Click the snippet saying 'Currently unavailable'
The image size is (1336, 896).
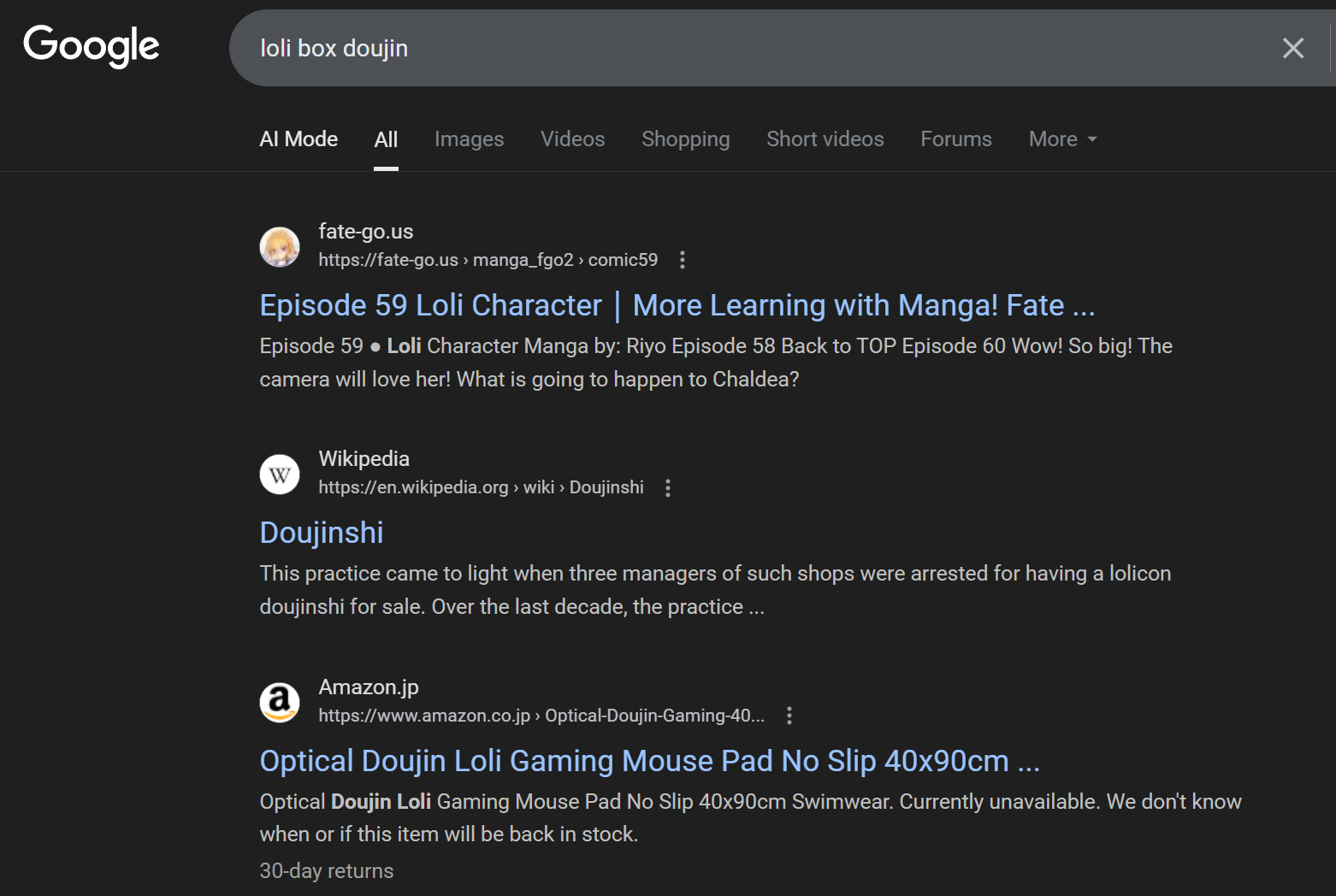click(x=750, y=818)
